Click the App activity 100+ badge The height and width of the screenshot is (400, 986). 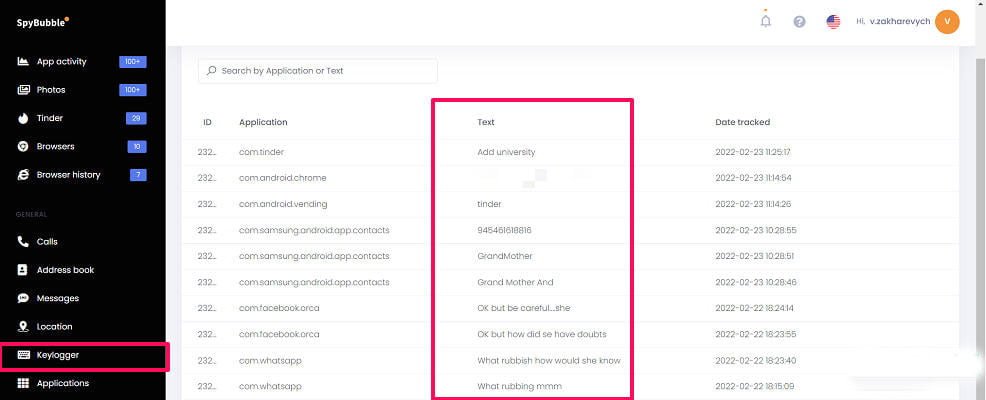[x=133, y=62]
